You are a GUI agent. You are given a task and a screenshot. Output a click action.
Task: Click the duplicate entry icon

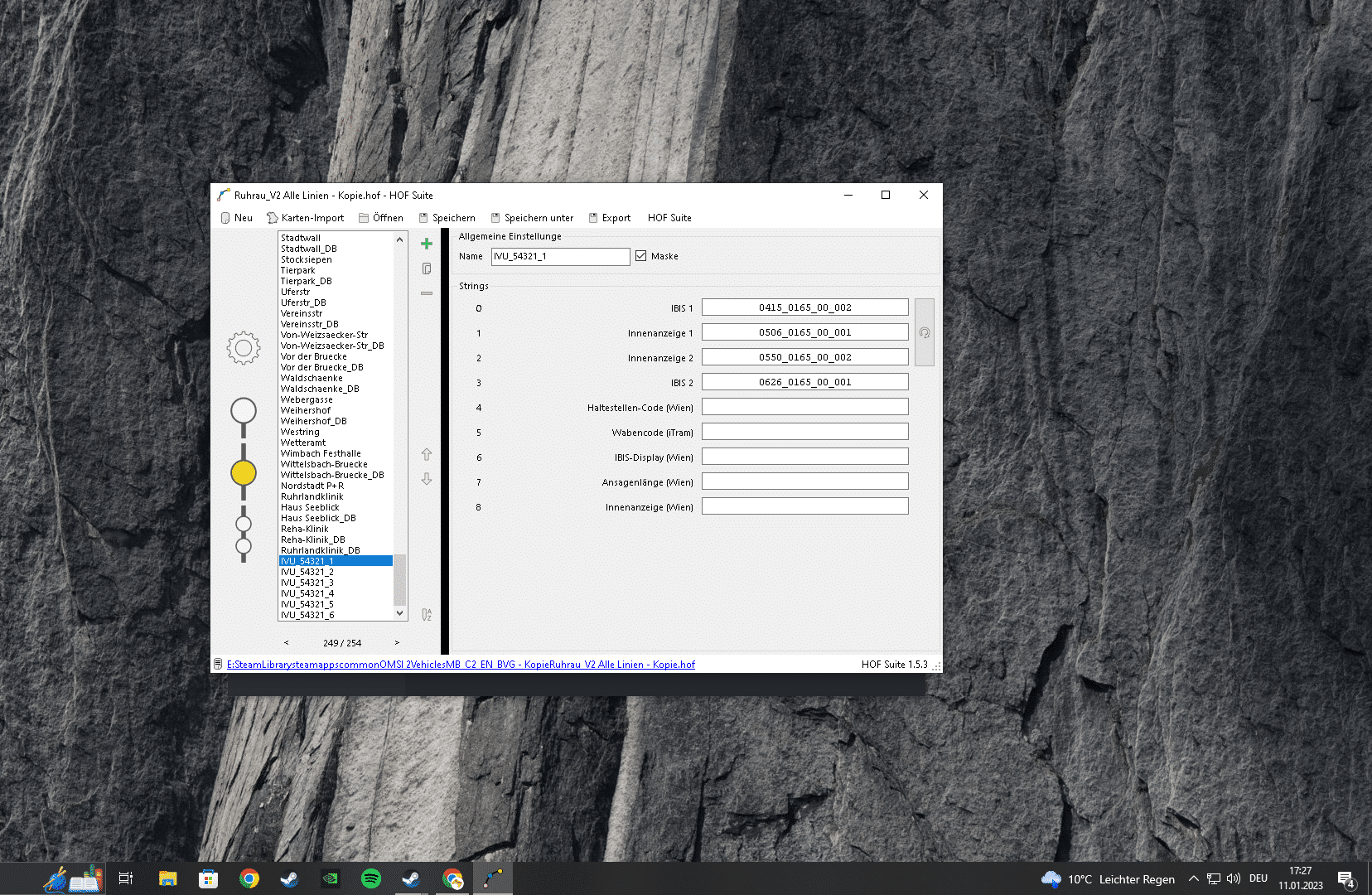427,268
